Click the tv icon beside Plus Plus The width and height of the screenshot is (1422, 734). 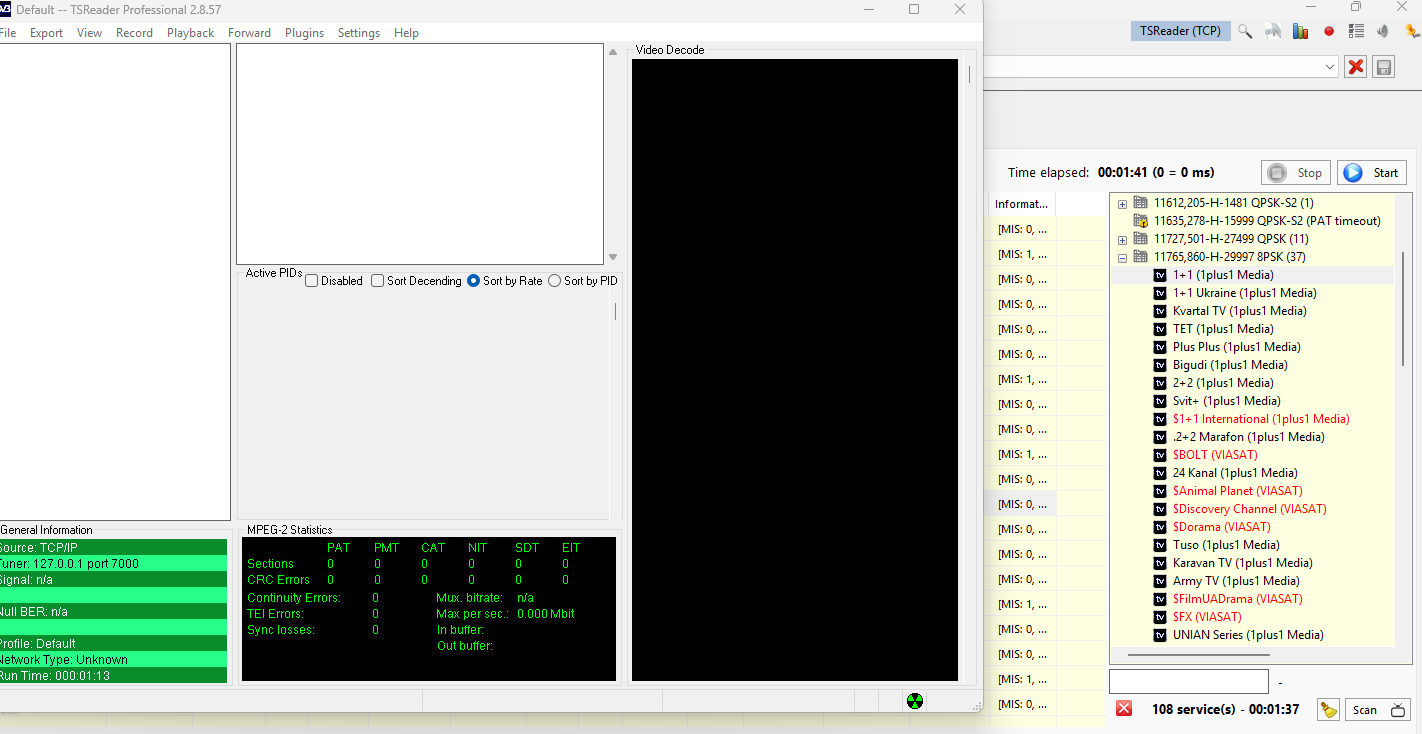point(1160,347)
